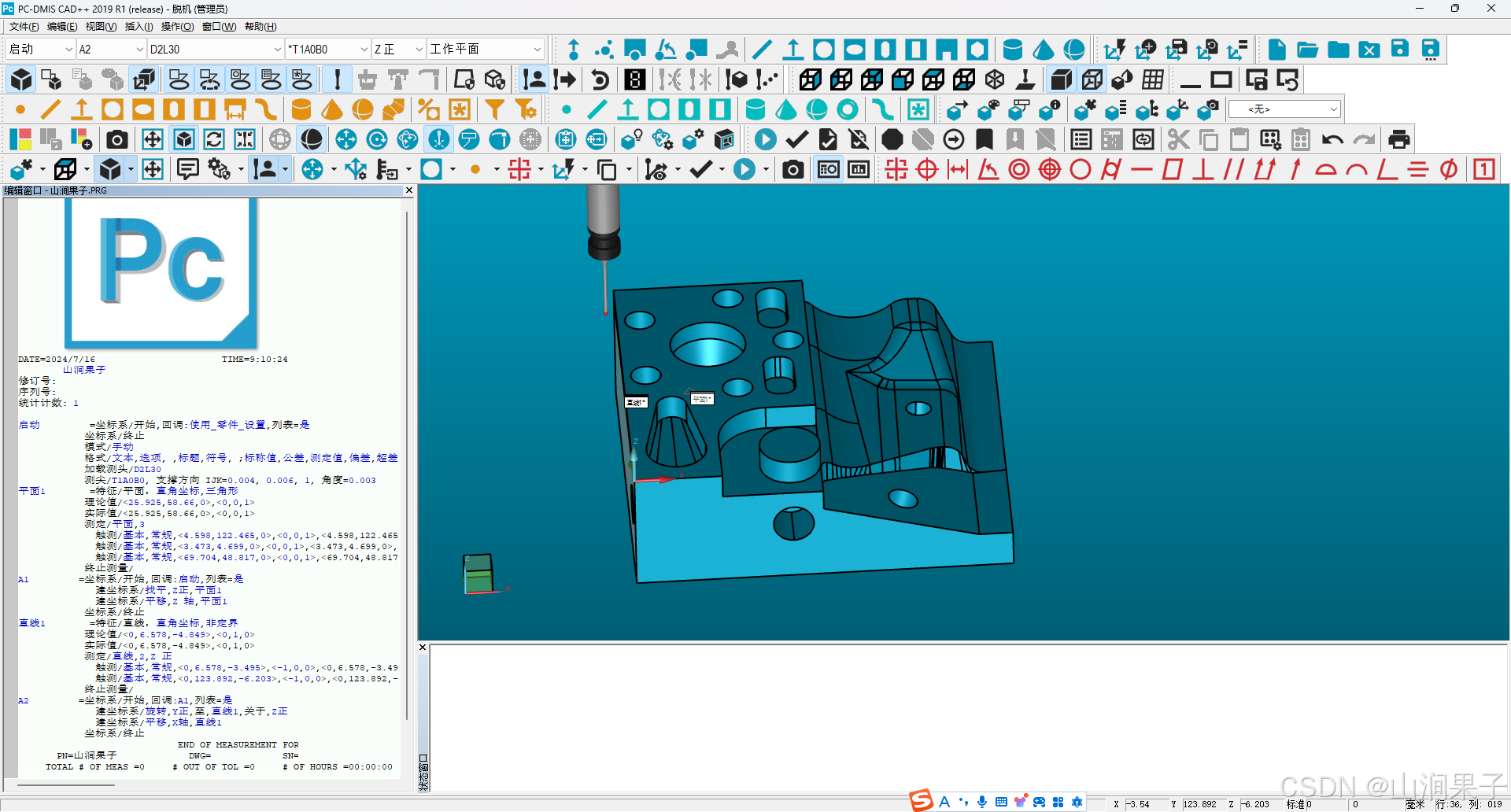This screenshot has height=812, width=1511.
Task: Click the black octagon breakpoint icon
Action: coord(892,139)
